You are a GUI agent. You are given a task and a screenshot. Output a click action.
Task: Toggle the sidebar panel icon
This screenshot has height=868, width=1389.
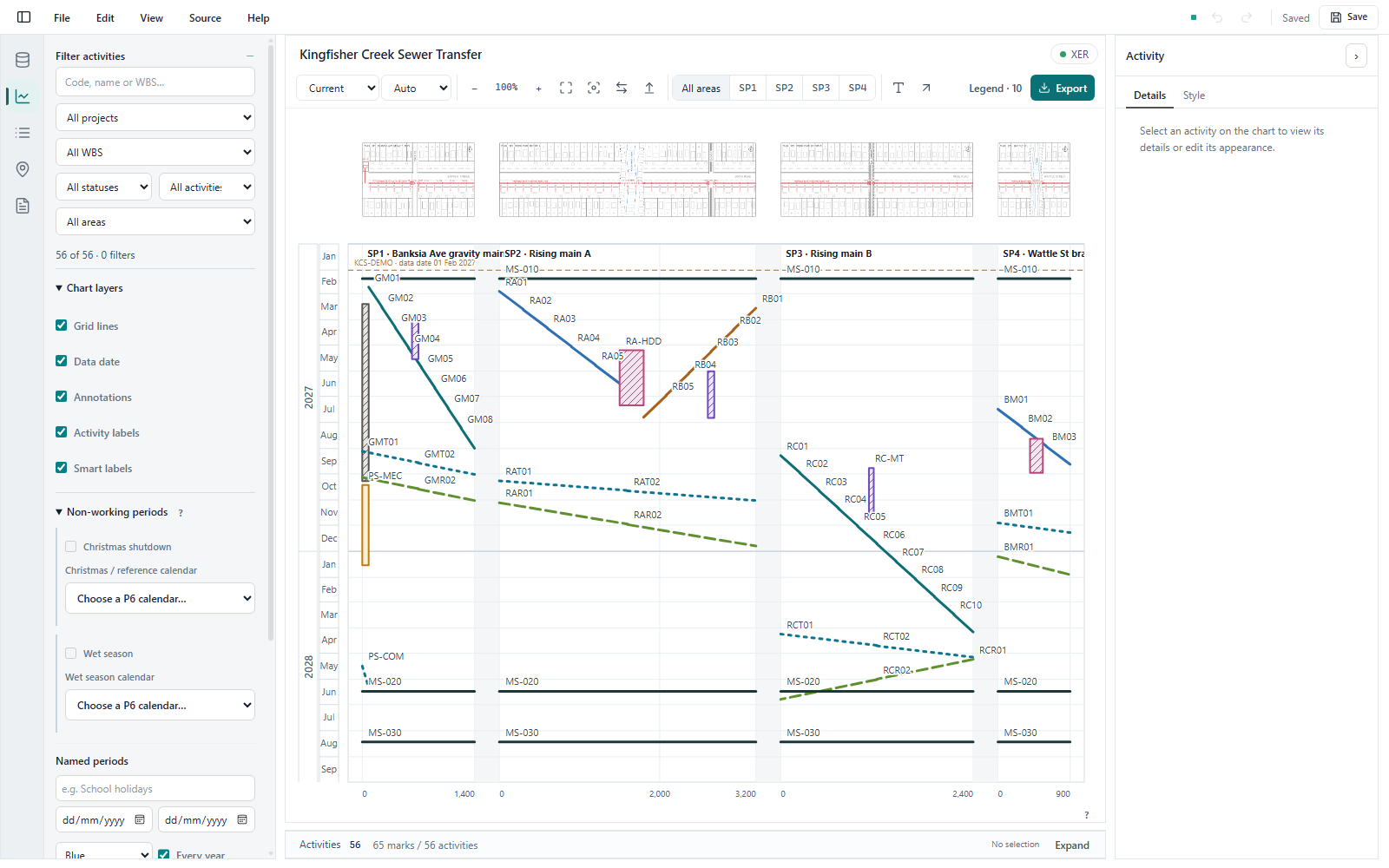pyautogui.click(x=23, y=17)
